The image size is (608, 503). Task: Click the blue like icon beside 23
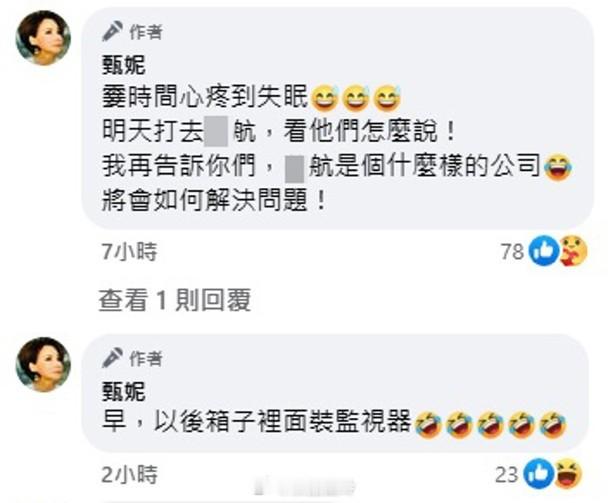click(538, 474)
